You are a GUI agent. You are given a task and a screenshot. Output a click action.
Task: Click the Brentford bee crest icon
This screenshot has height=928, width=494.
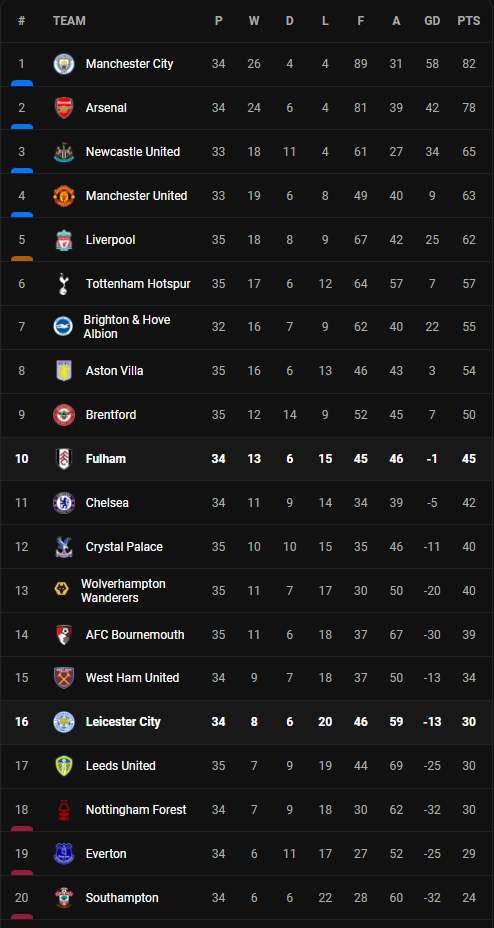click(x=63, y=415)
